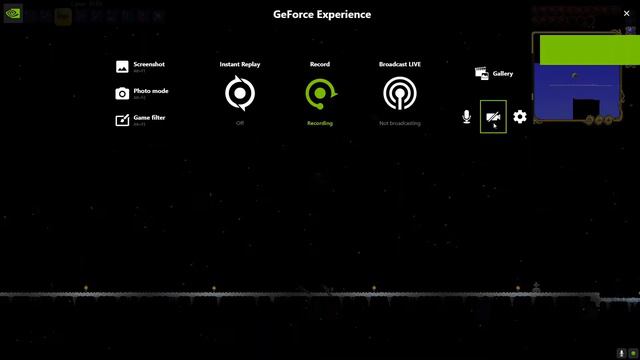Open the Game filter icon
This screenshot has height=360, width=640.
(122, 120)
